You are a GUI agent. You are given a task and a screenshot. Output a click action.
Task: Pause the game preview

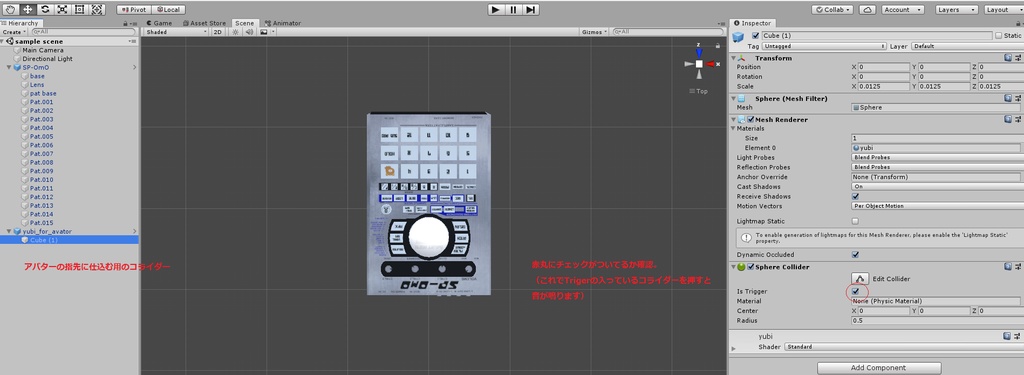pos(513,9)
